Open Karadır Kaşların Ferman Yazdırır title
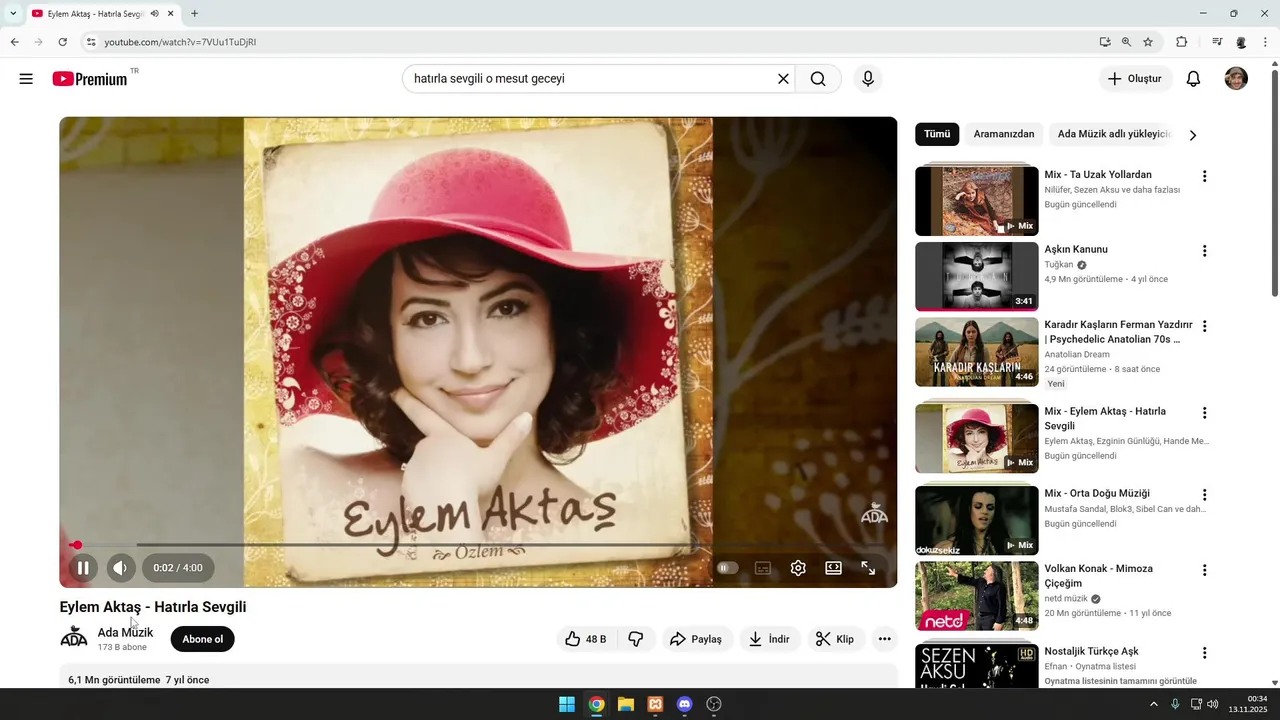Viewport: 1280px width, 720px height. coord(1118,332)
